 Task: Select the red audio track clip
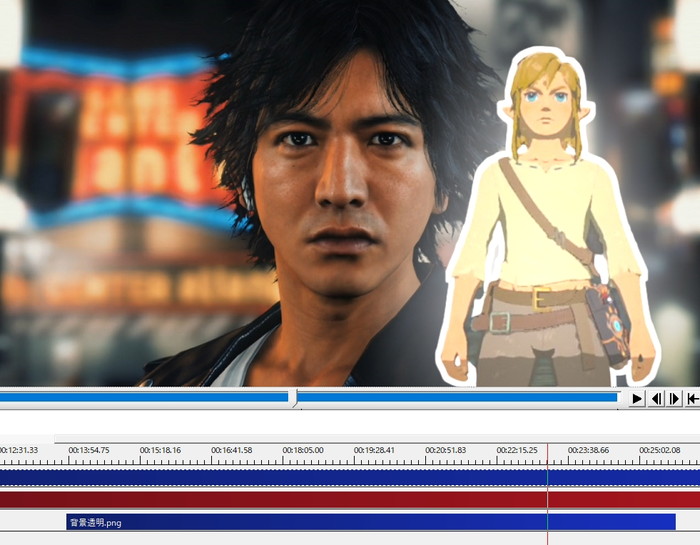[x=350, y=499]
